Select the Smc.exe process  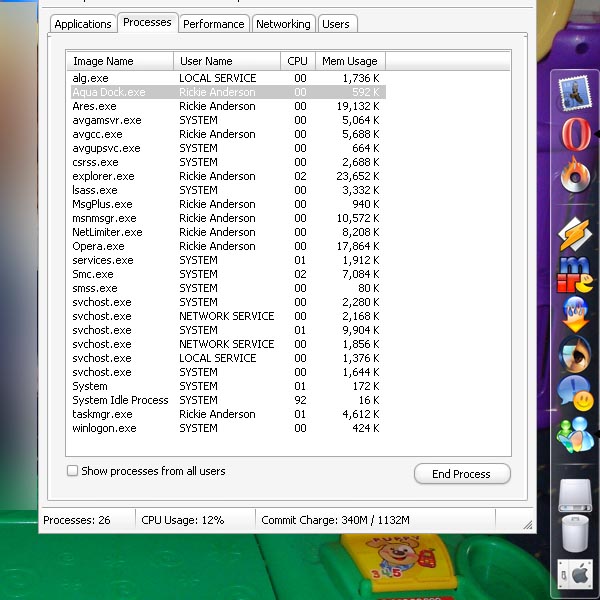pyautogui.click(x=228, y=274)
